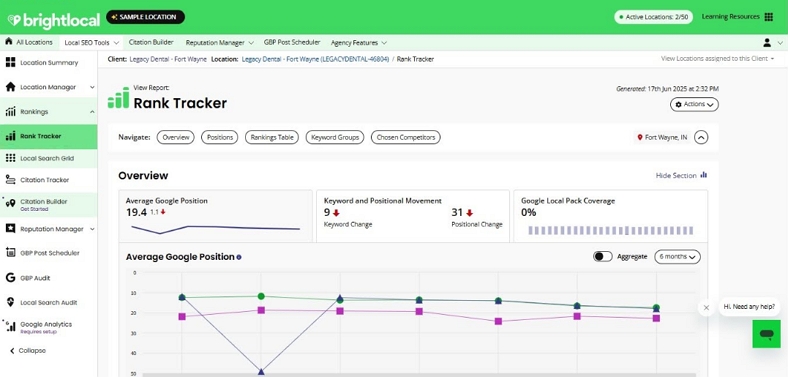Viewport: 788px width, 377px height.
Task: Open Citation Tracker icon
Action: (10, 179)
